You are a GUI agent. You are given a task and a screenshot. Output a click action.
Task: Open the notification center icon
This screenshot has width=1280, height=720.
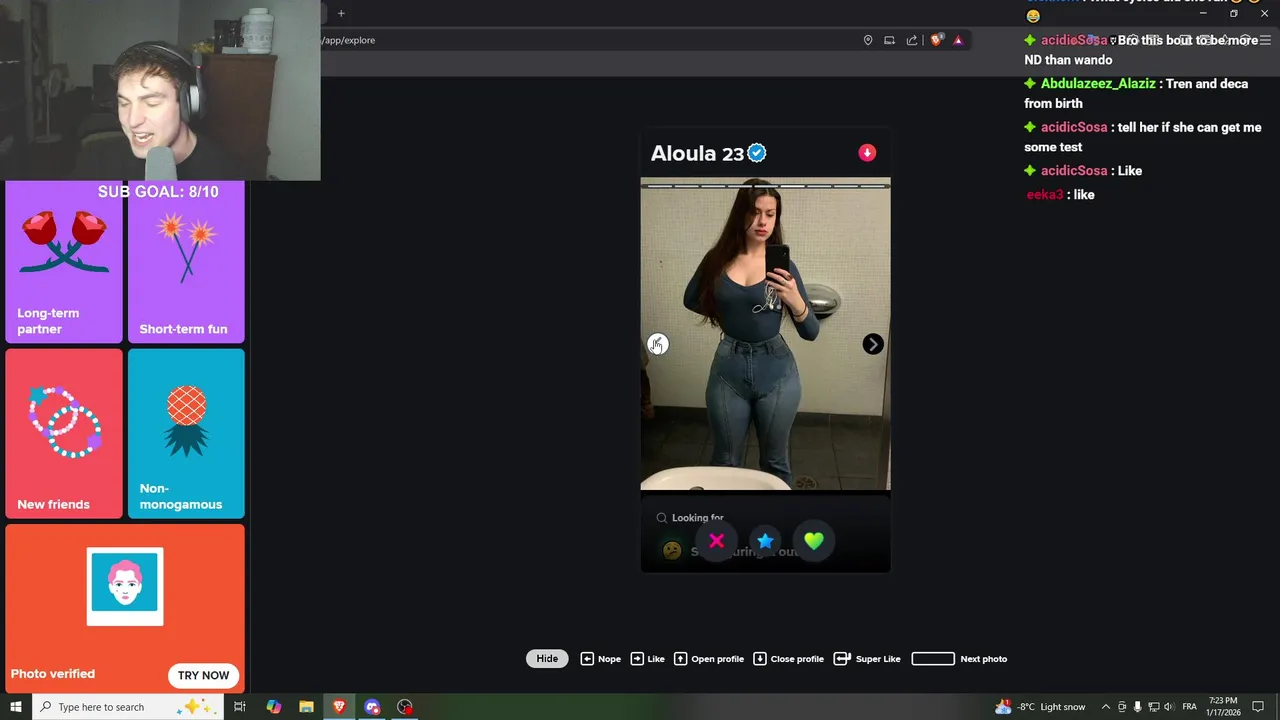1258,707
